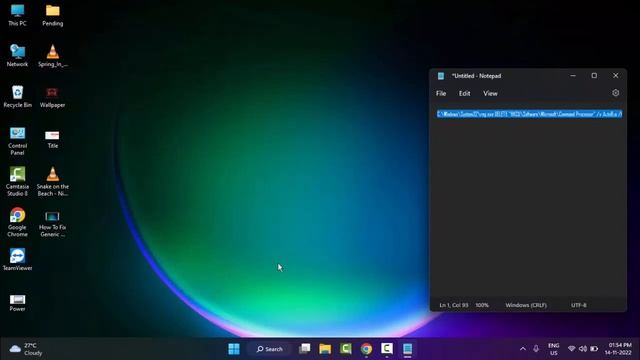
Task: Click the battery tray icon
Action: (594, 349)
